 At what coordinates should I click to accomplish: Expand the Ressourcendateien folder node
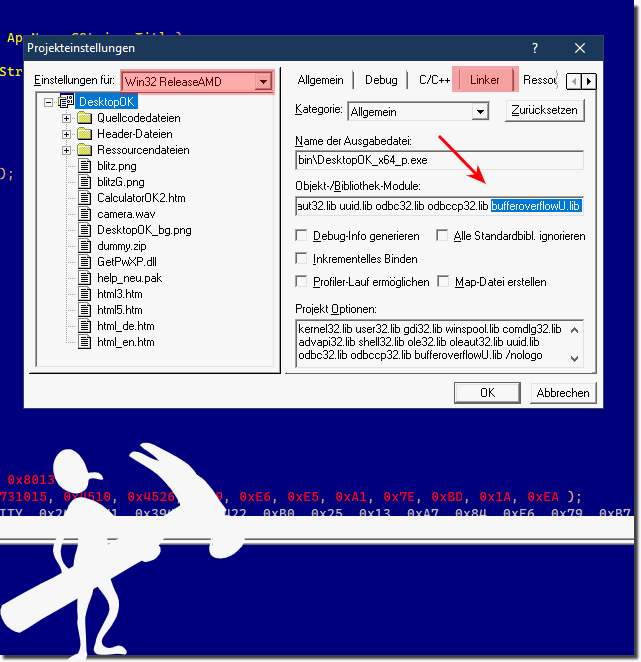[66, 150]
